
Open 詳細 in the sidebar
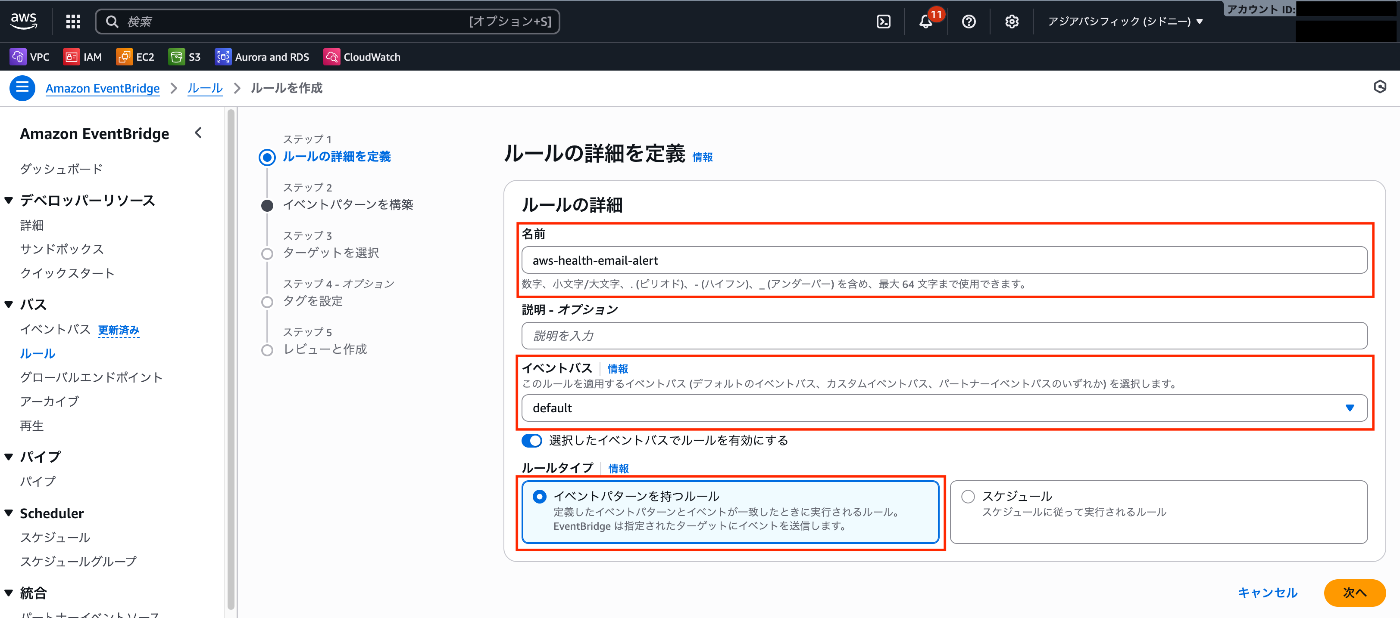coord(32,225)
